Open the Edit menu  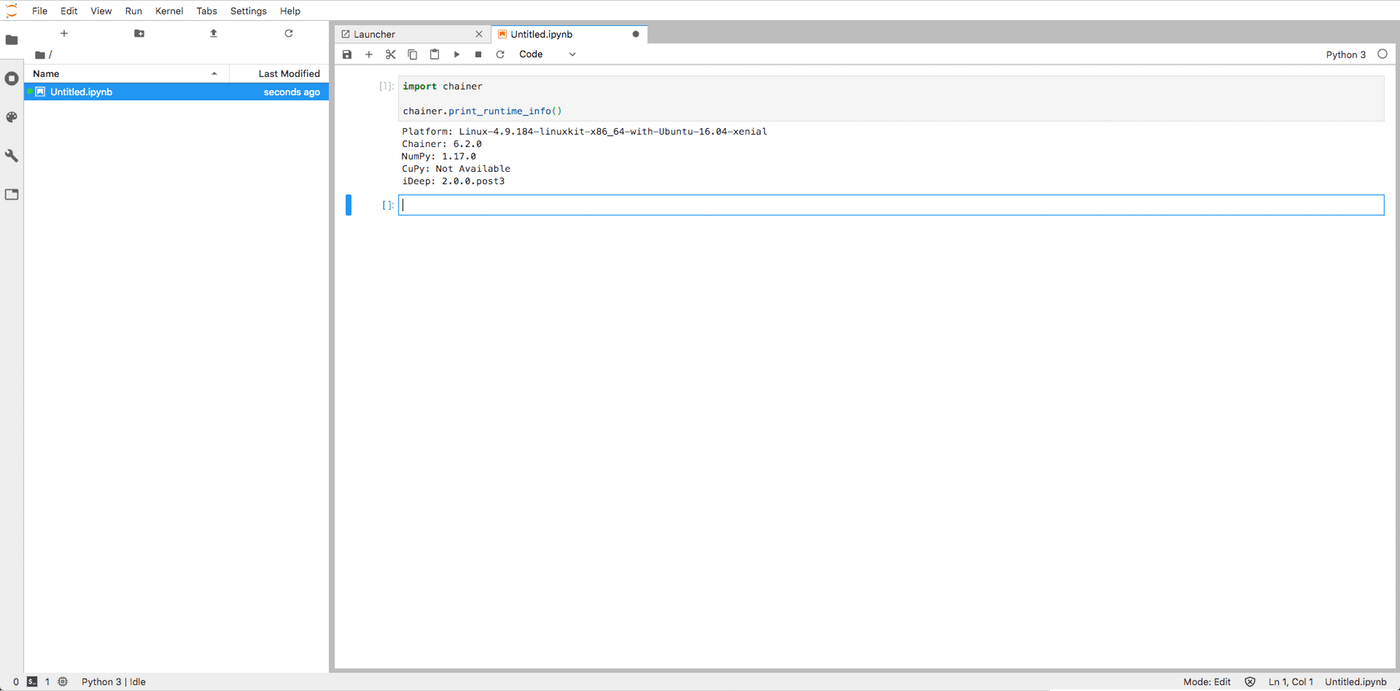tap(69, 11)
